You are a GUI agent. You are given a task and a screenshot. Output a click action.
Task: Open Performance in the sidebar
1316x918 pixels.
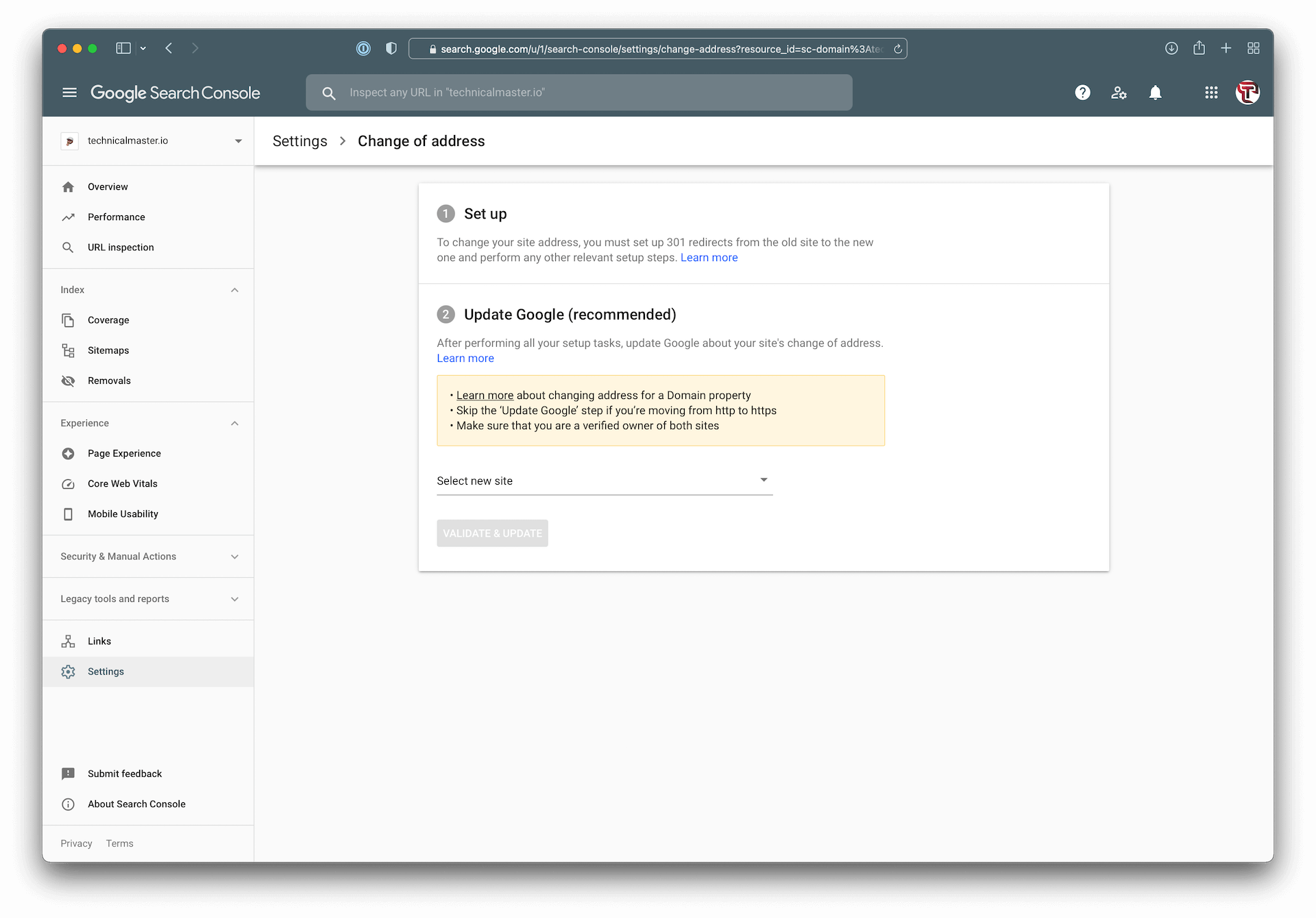click(116, 217)
